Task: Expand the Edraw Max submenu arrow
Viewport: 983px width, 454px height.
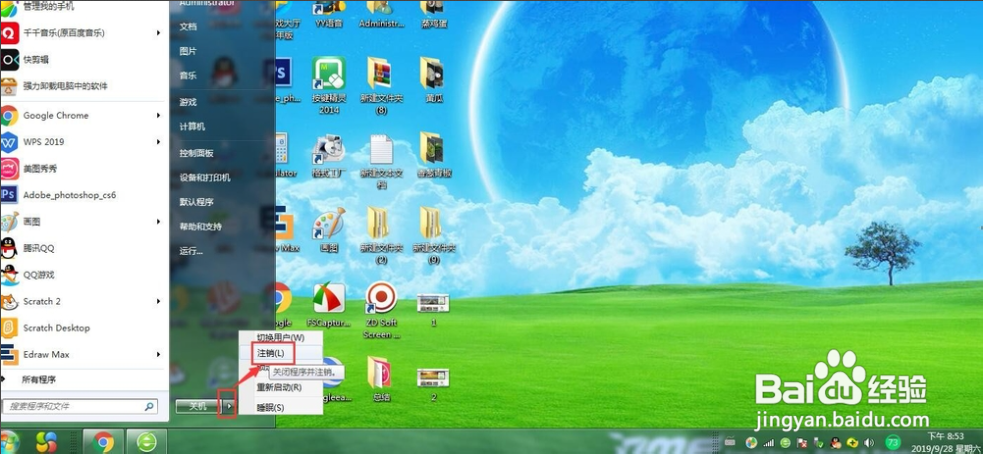Action: click(x=159, y=354)
